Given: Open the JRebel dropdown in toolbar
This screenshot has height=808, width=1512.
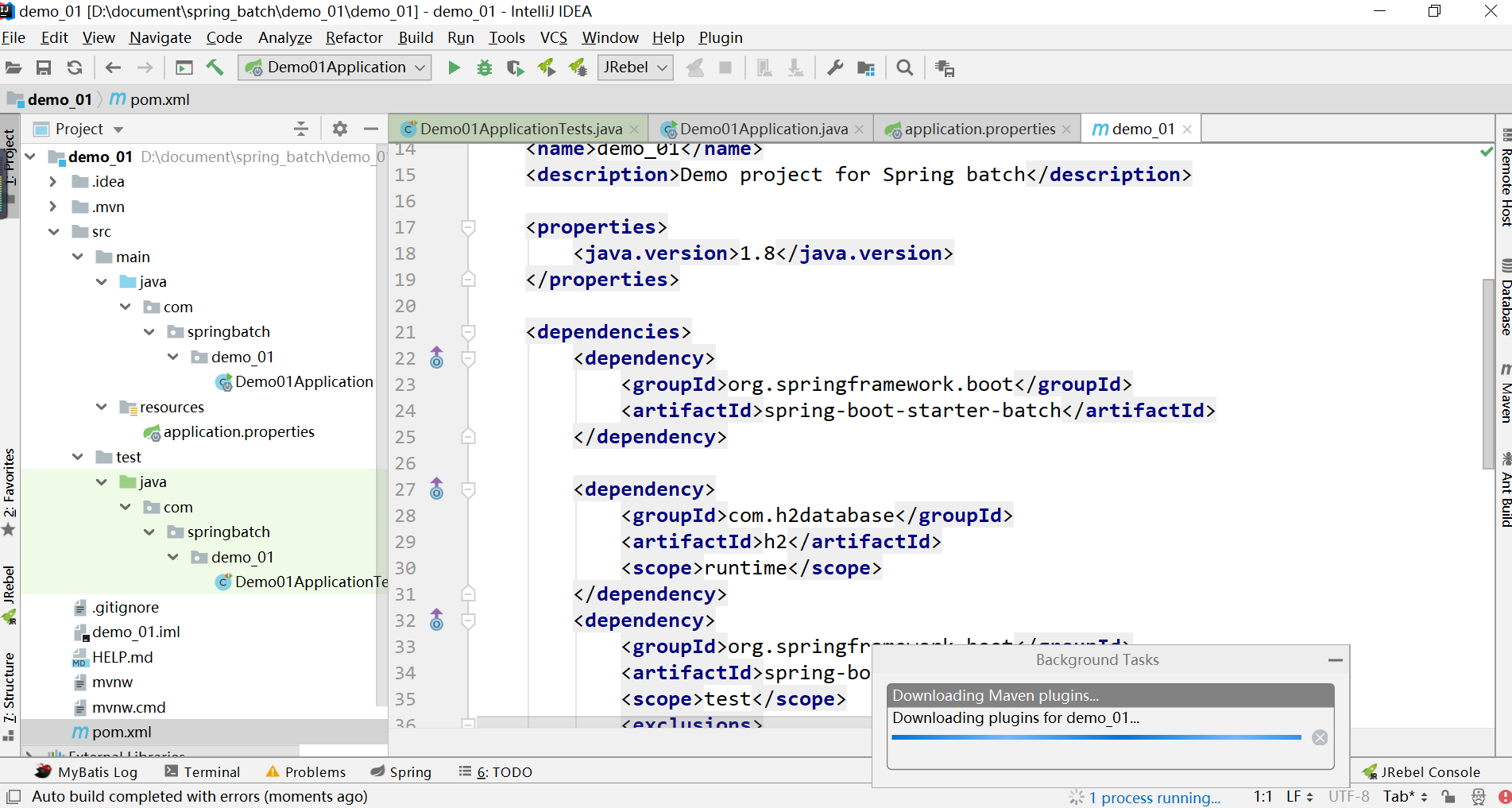Looking at the screenshot, I should point(635,68).
